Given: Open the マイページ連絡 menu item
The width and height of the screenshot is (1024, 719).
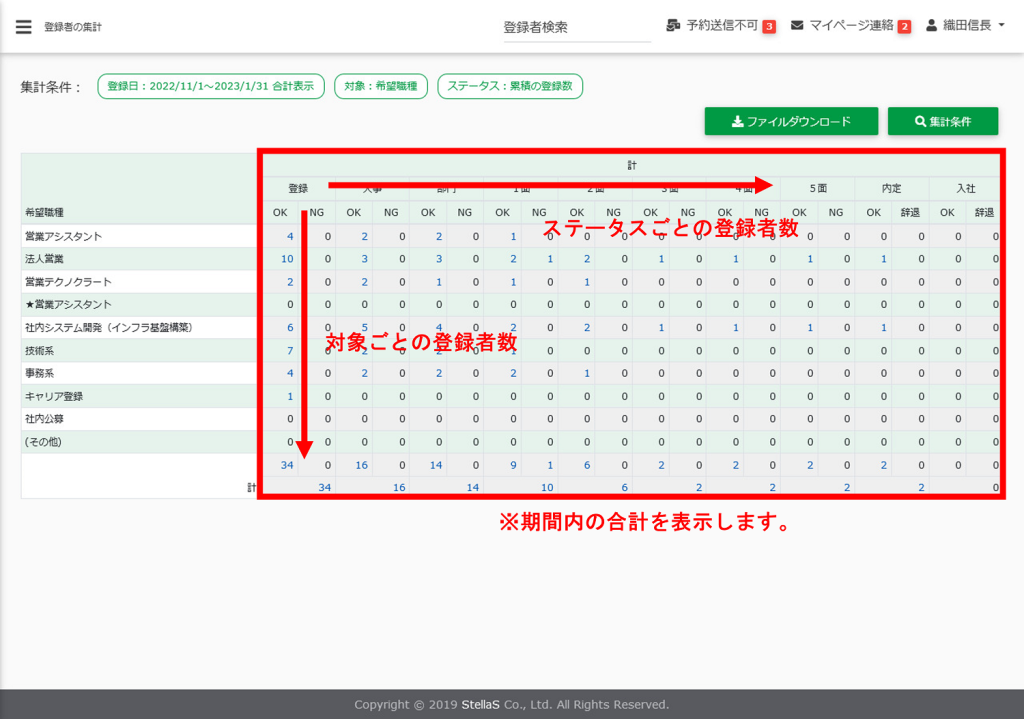Looking at the screenshot, I should coord(851,25).
